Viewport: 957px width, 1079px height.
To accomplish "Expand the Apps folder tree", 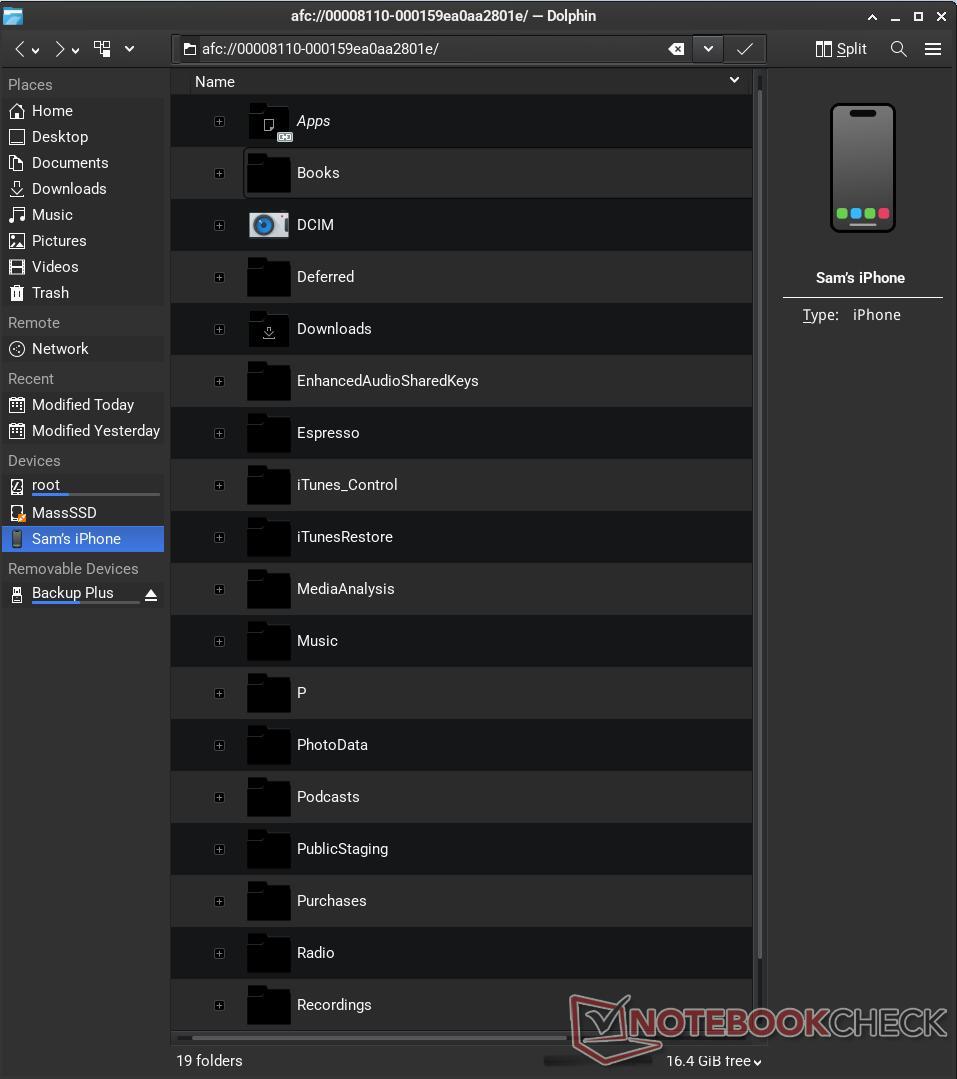I will (x=219, y=121).
